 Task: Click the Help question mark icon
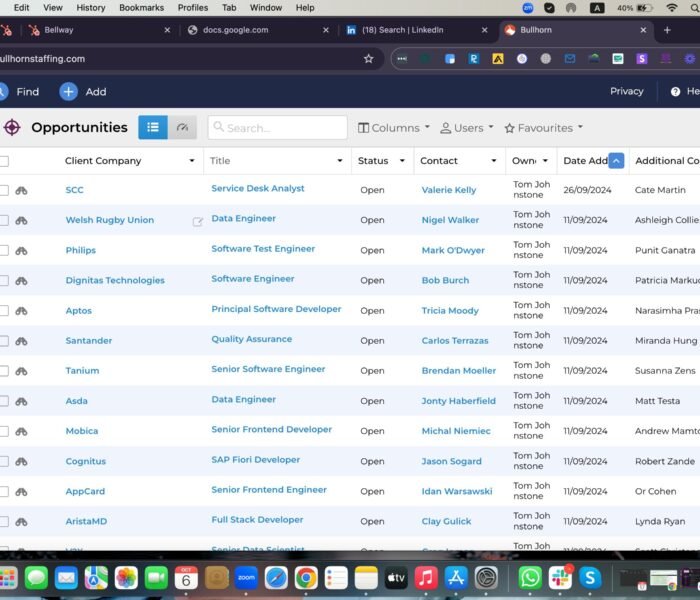675,92
